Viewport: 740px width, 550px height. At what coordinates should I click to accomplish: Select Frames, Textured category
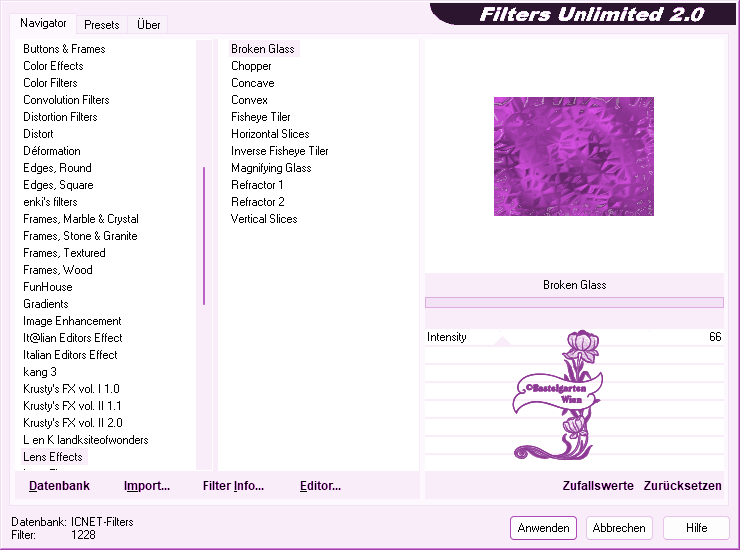64,253
